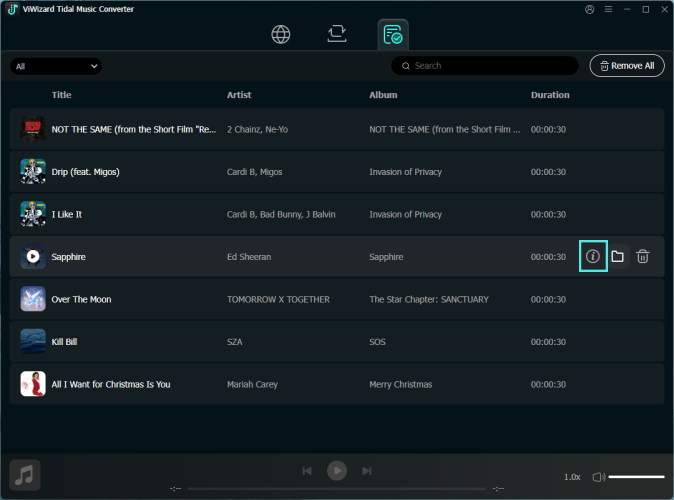Click artist 'TOMORROW X TOGETHER'
674x500 pixels.
278,299
